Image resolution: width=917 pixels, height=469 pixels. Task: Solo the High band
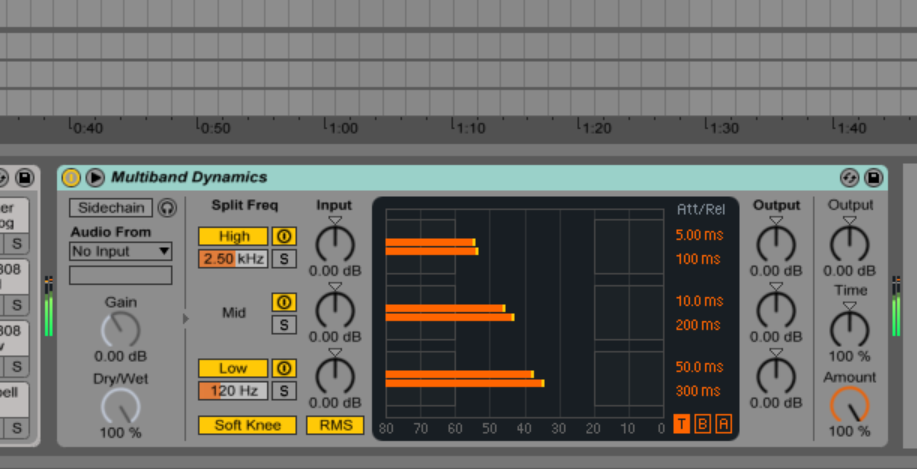(x=284, y=259)
